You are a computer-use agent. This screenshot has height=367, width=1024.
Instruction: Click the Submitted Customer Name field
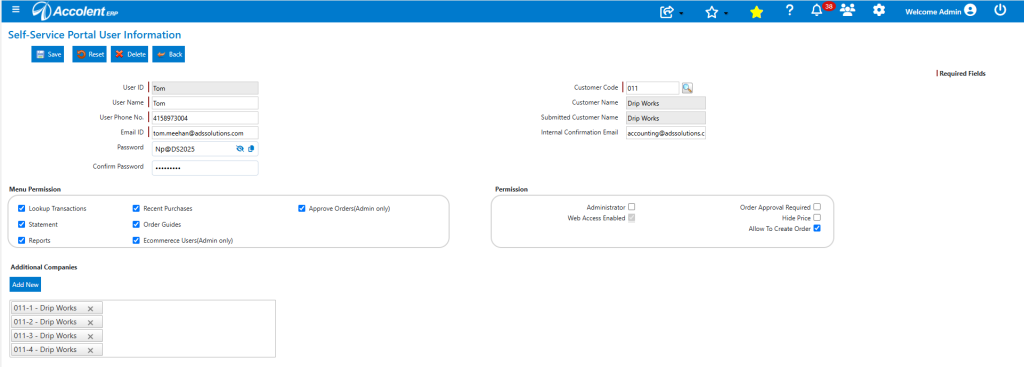(665, 118)
